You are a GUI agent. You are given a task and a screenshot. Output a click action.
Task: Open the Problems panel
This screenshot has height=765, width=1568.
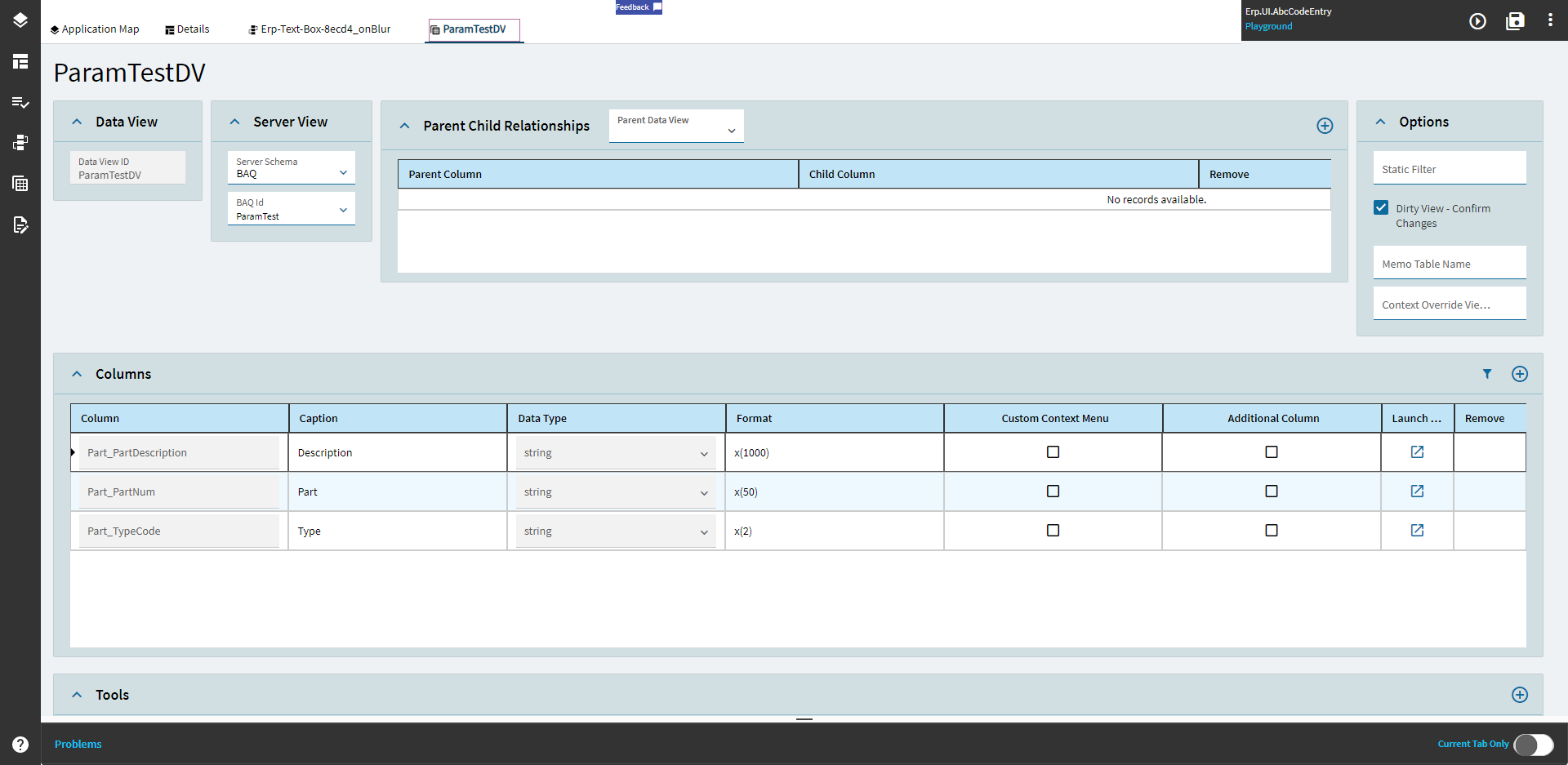coord(78,744)
